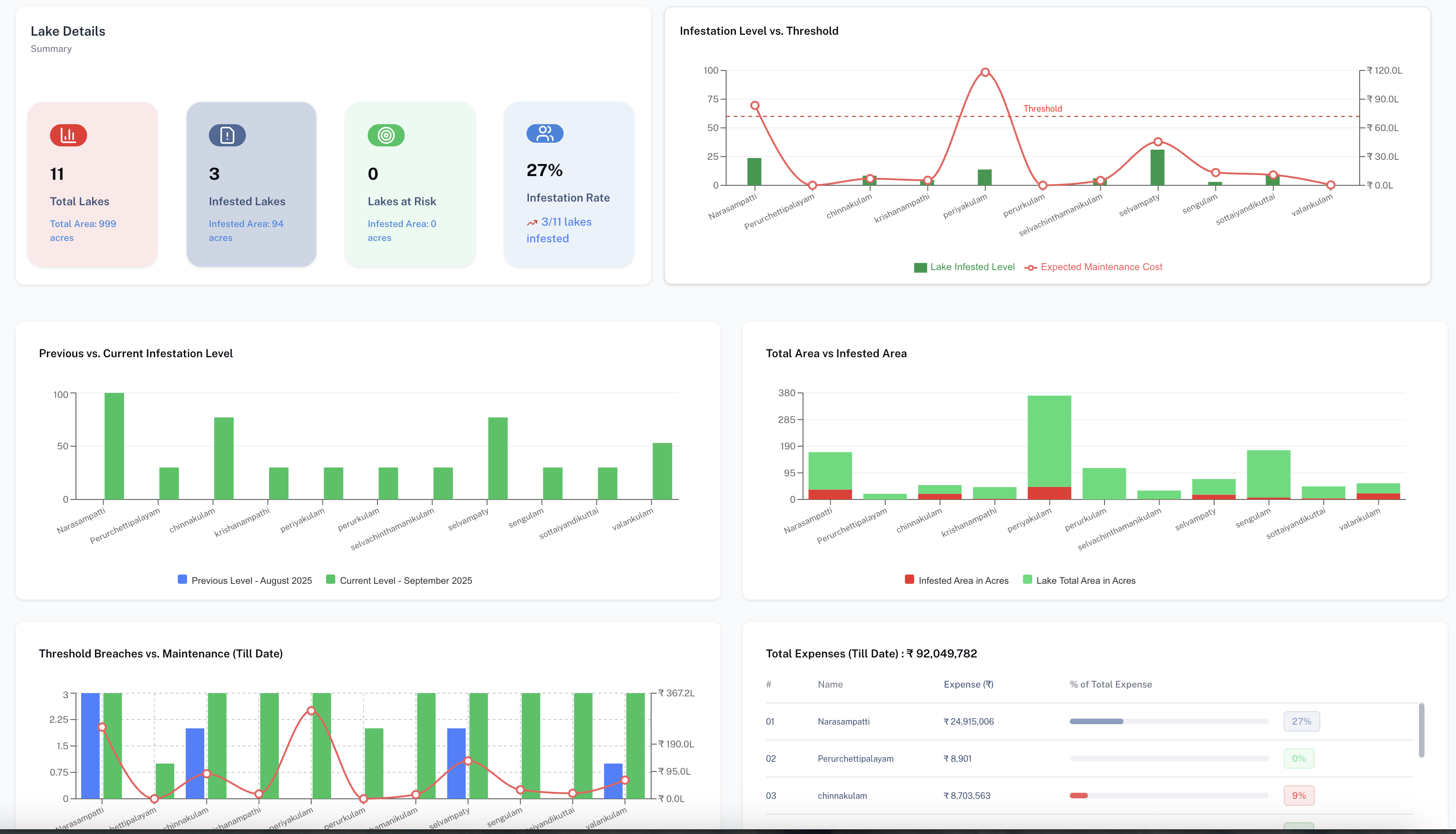
Task: Toggle Infested Area in Acres legend series
Action: coord(963,580)
